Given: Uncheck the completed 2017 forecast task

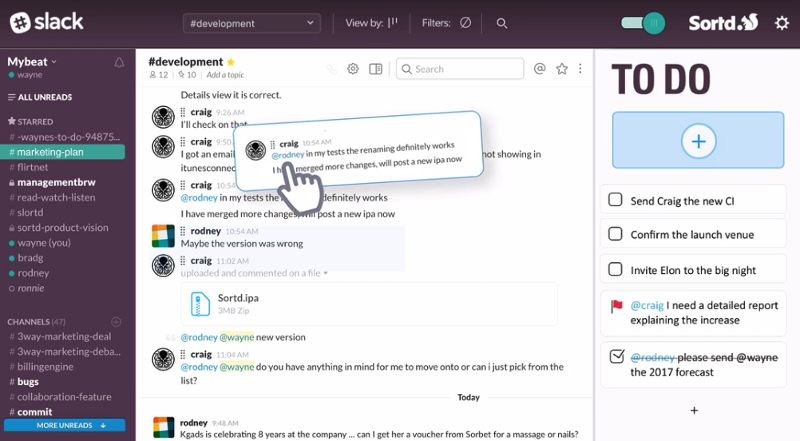Looking at the screenshot, I should coord(616,357).
